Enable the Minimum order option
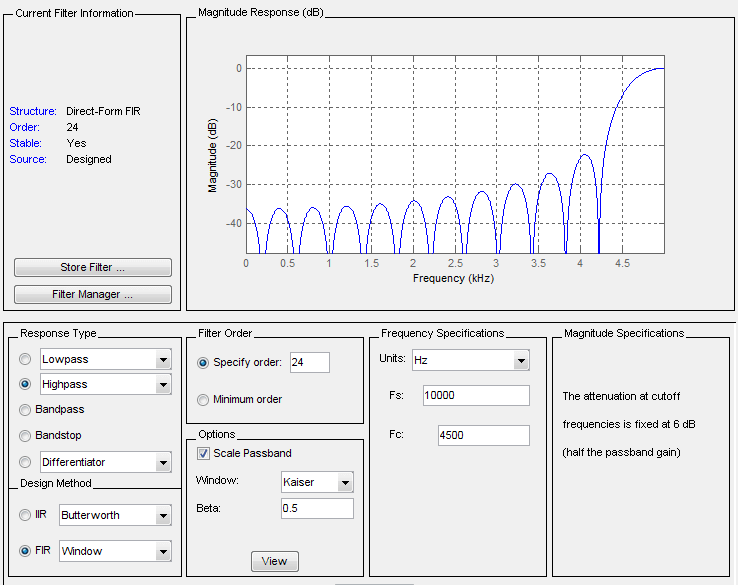Viewport: 738px width, 585px height. point(204,399)
